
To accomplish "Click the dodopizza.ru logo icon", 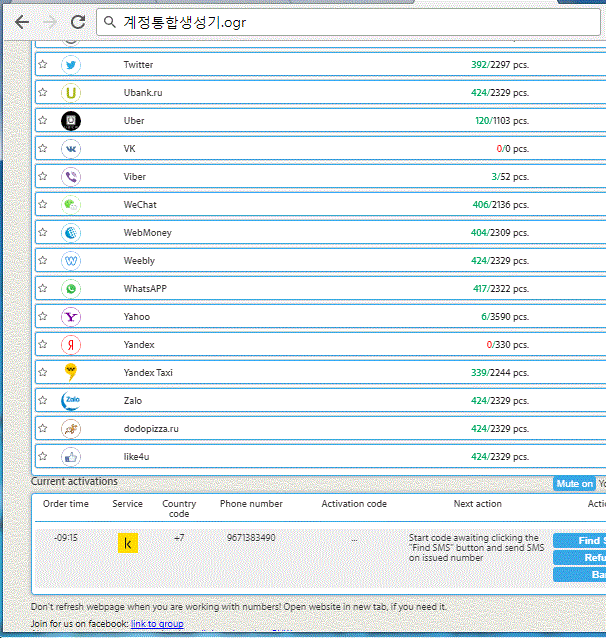I will tap(71, 429).
